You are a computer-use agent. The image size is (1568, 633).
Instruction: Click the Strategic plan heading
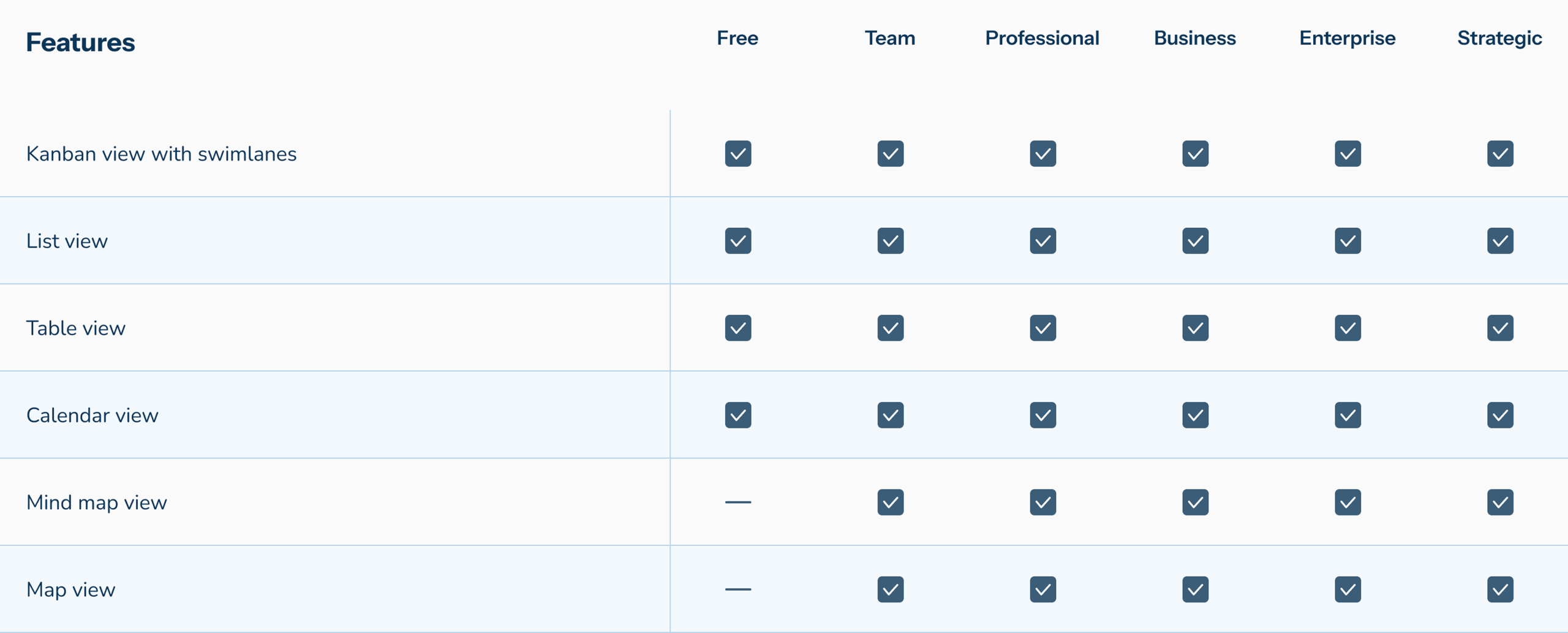tap(1499, 39)
